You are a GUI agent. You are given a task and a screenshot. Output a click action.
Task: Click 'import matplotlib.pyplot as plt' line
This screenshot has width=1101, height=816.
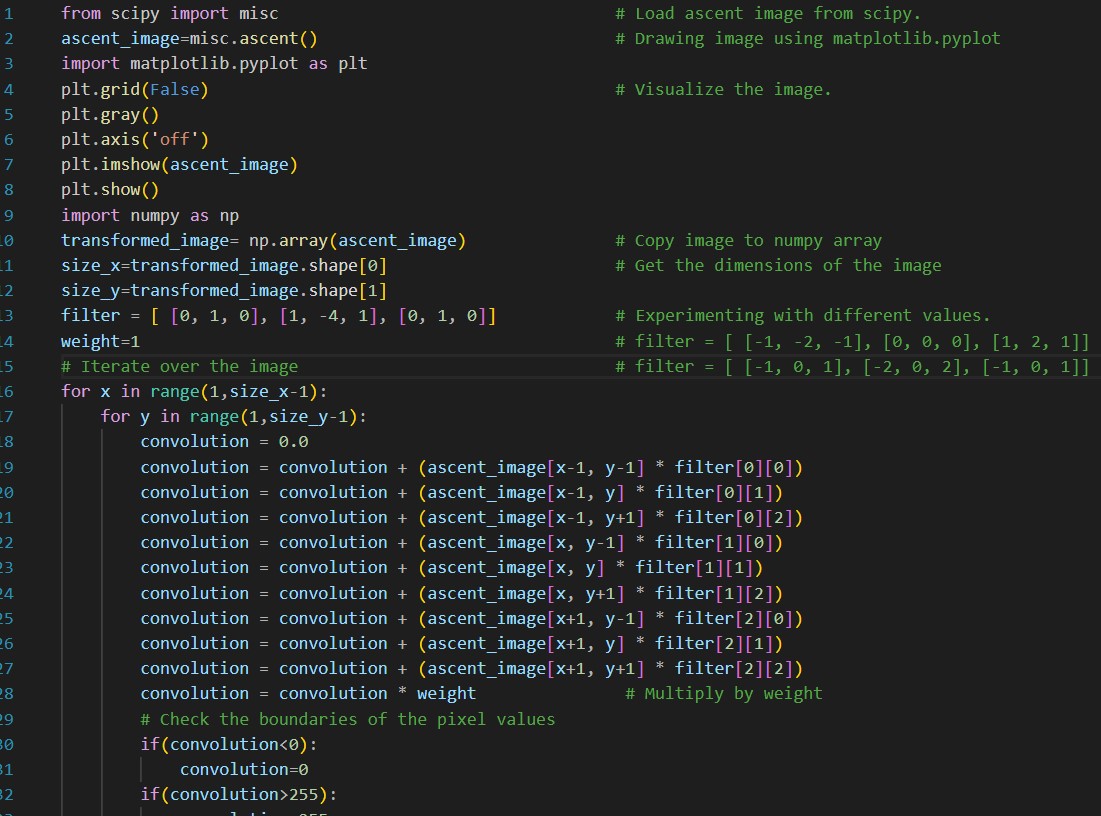[214, 64]
